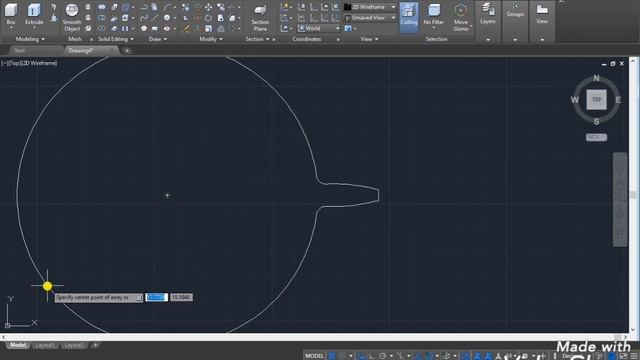Viewport: 640px width, 360px height.
Task: Open the Layout2 tab
Action: tap(73, 345)
